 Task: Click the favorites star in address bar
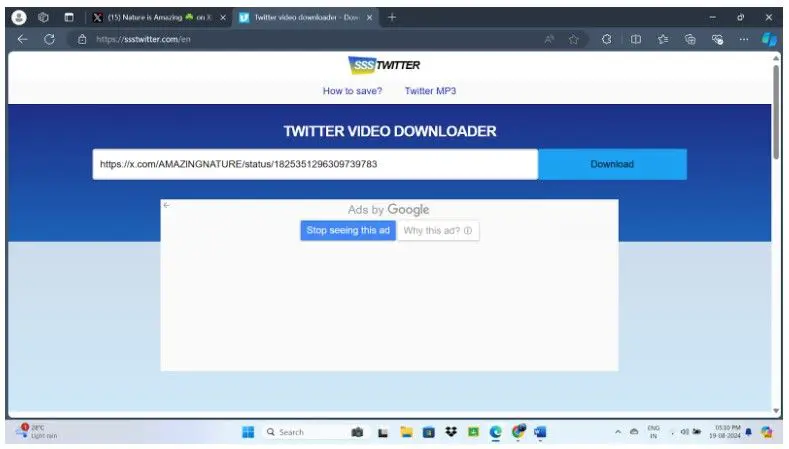pyautogui.click(x=574, y=39)
